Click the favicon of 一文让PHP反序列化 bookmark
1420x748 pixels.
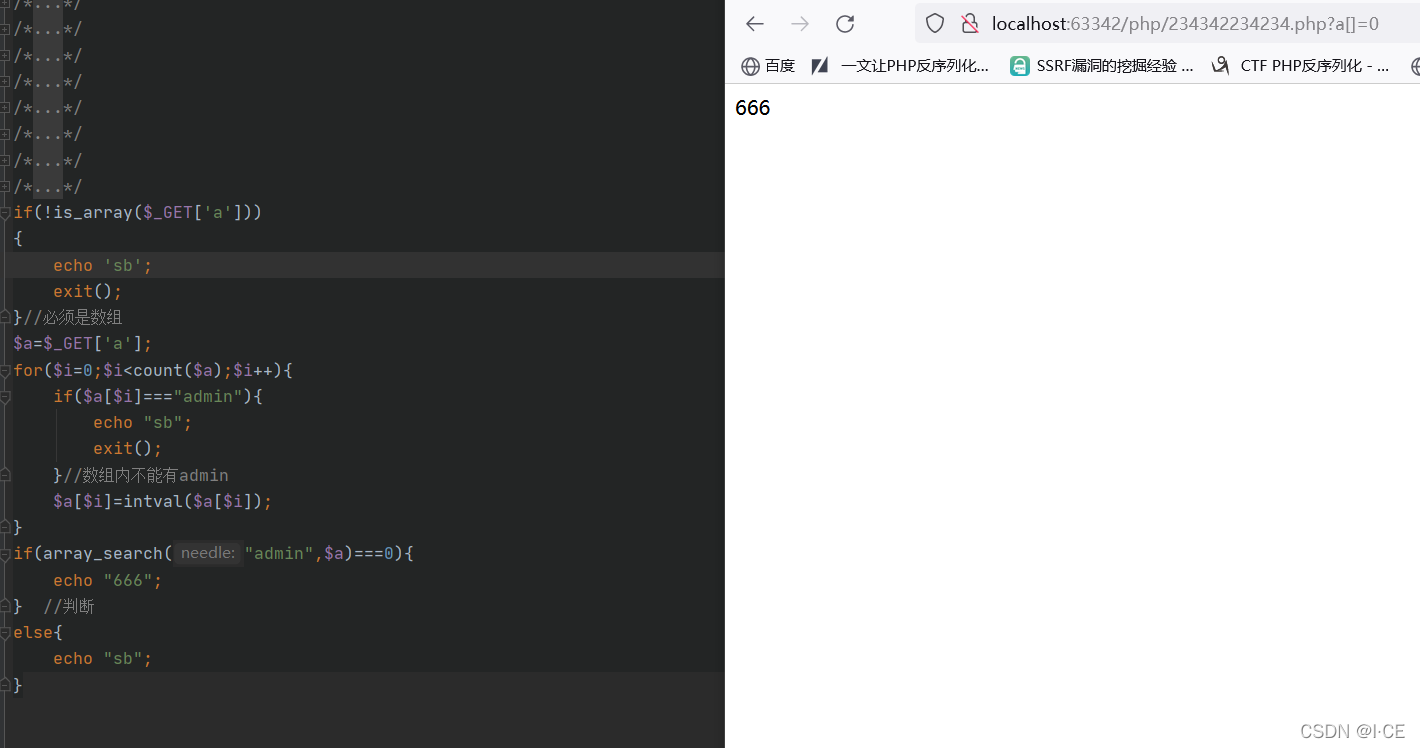pyautogui.click(x=820, y=66)
